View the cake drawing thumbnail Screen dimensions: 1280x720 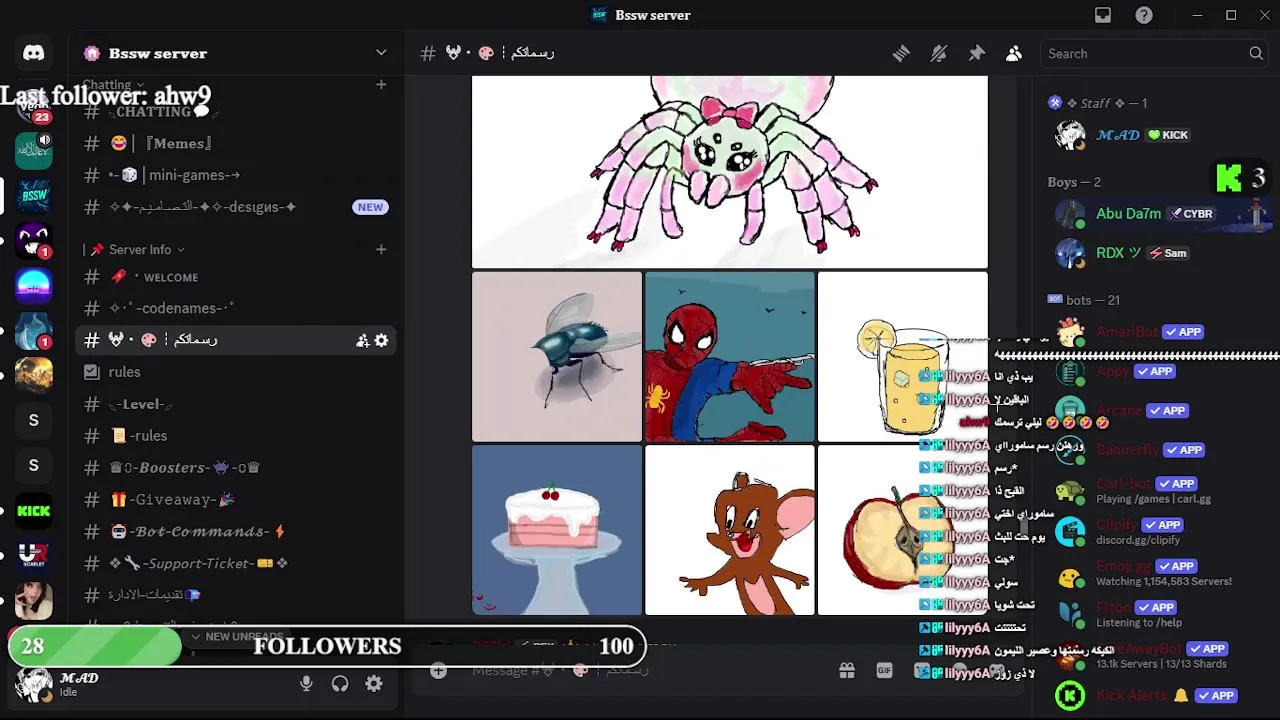coord(557,530)
